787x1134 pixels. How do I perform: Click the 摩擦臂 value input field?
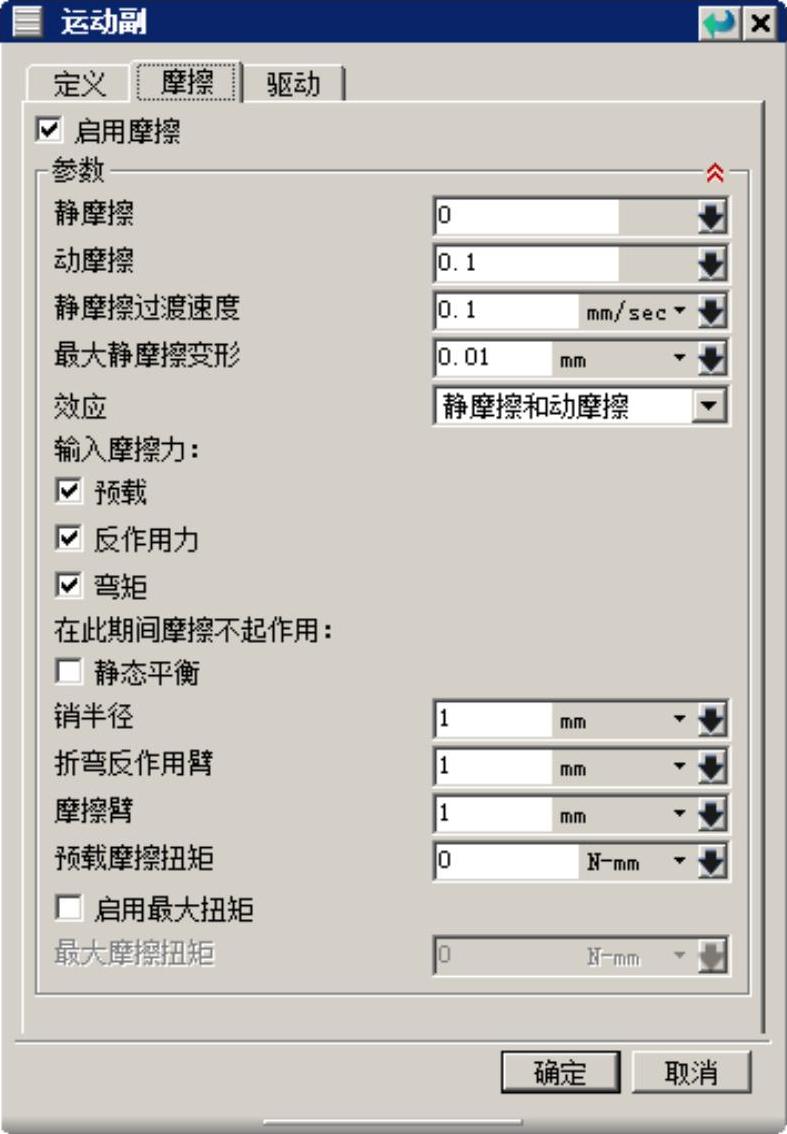pos(493,814)
